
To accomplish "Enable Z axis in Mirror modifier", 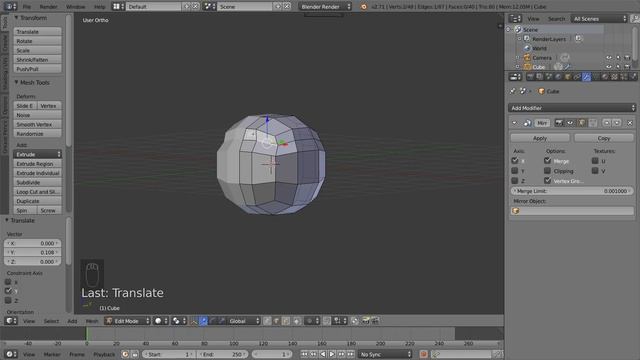I will coord(515,180).
